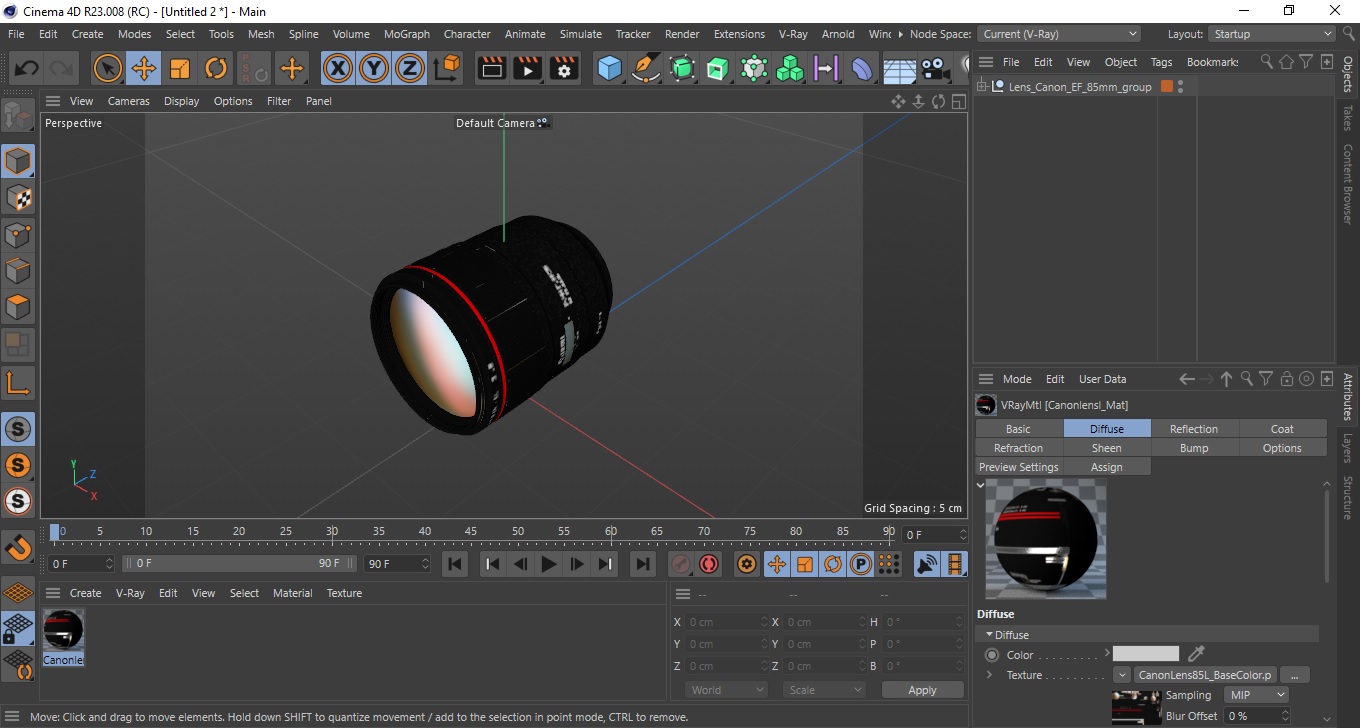The width and height of the screenshot is (1360, 728).
Task: Open the Cameras viewport menu
Action: tap(129, 101)
